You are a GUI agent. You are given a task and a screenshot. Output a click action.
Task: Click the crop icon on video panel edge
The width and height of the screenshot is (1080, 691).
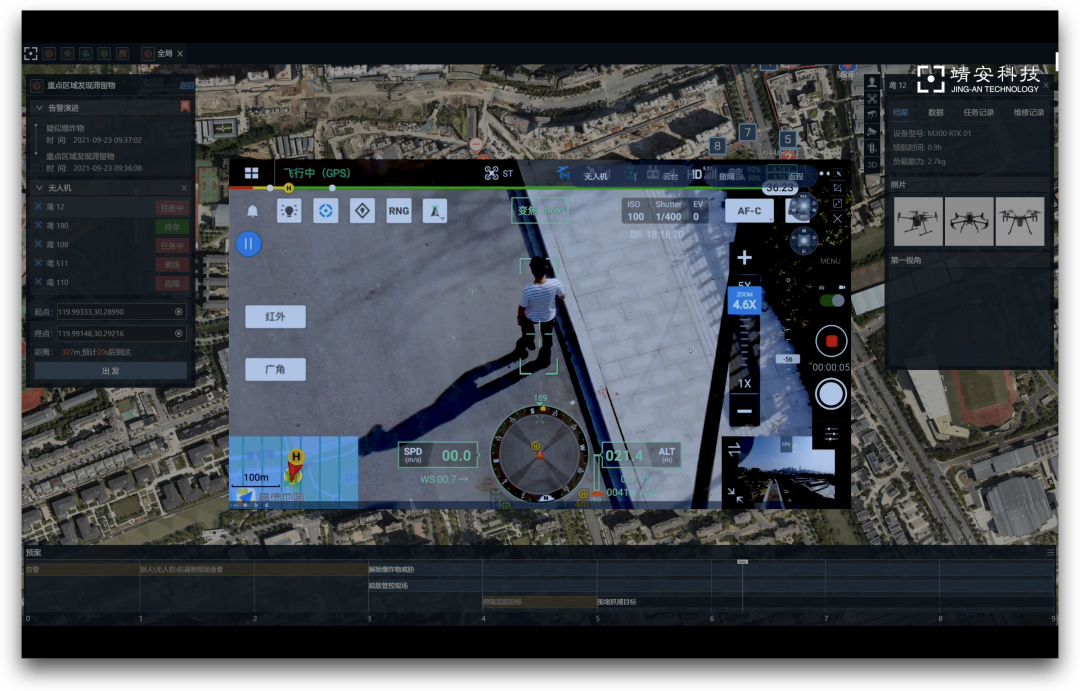[x=838, y=187]
